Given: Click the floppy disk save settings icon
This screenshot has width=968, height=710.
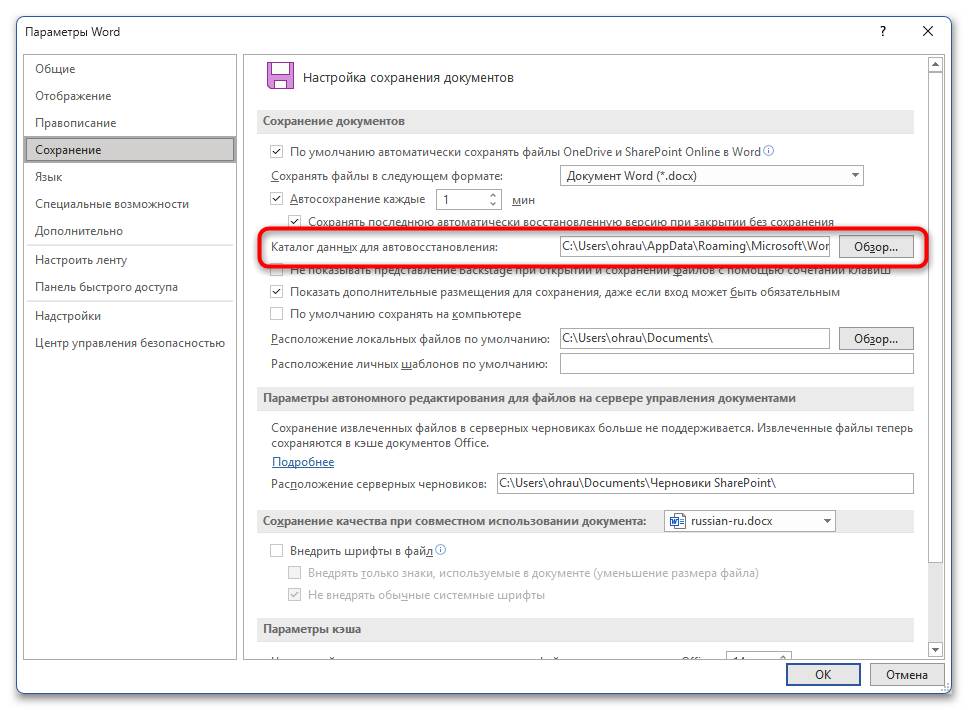Looking at the screenshot, I should 279,77.
